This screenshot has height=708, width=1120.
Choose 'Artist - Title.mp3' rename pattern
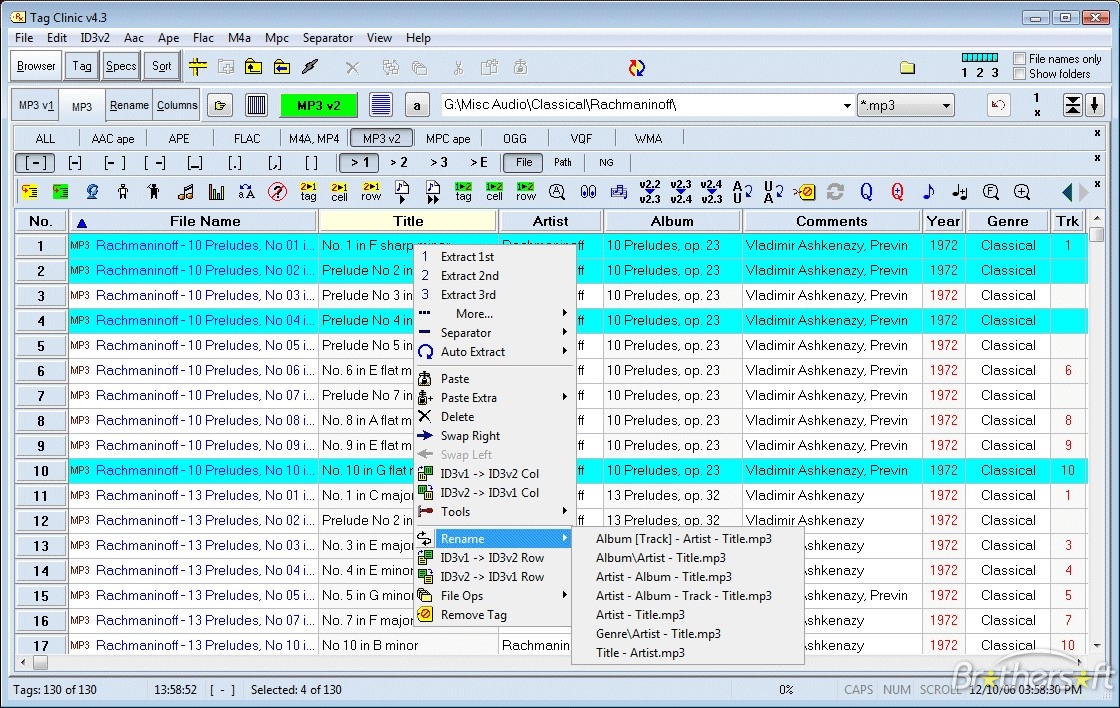640,615
